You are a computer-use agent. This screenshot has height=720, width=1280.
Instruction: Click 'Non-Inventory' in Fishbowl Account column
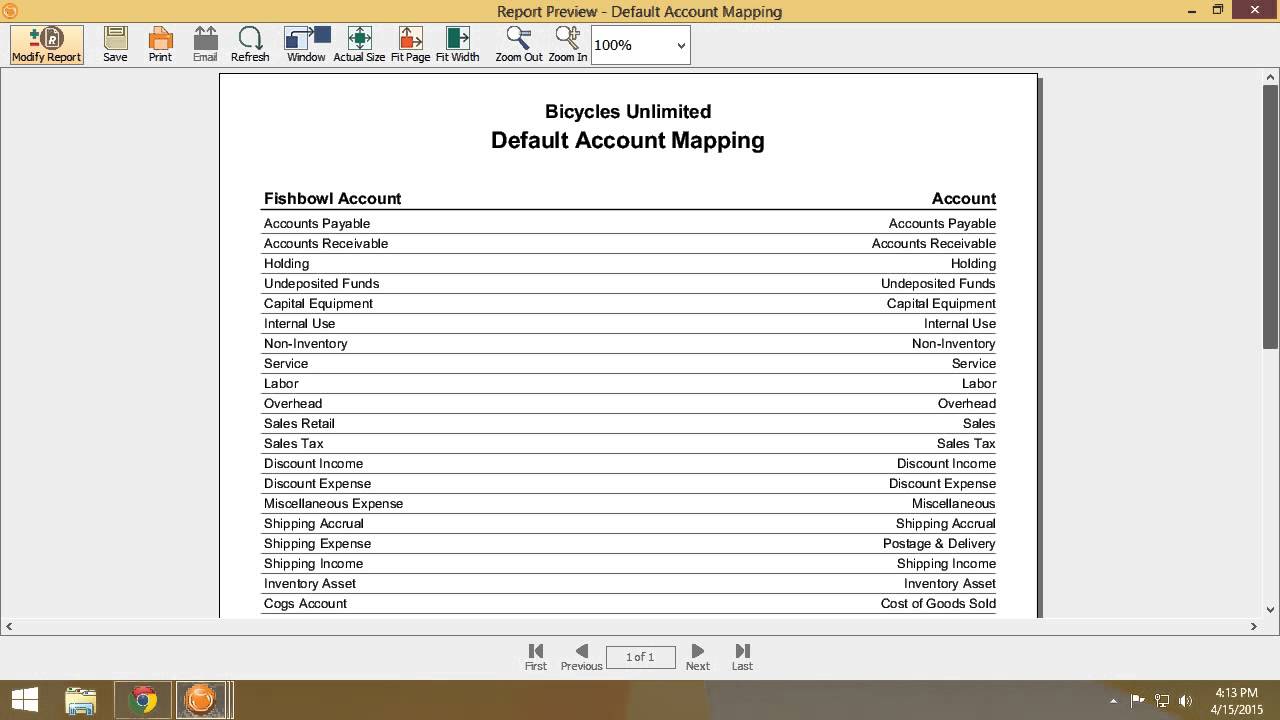click(x=305, y=344)
